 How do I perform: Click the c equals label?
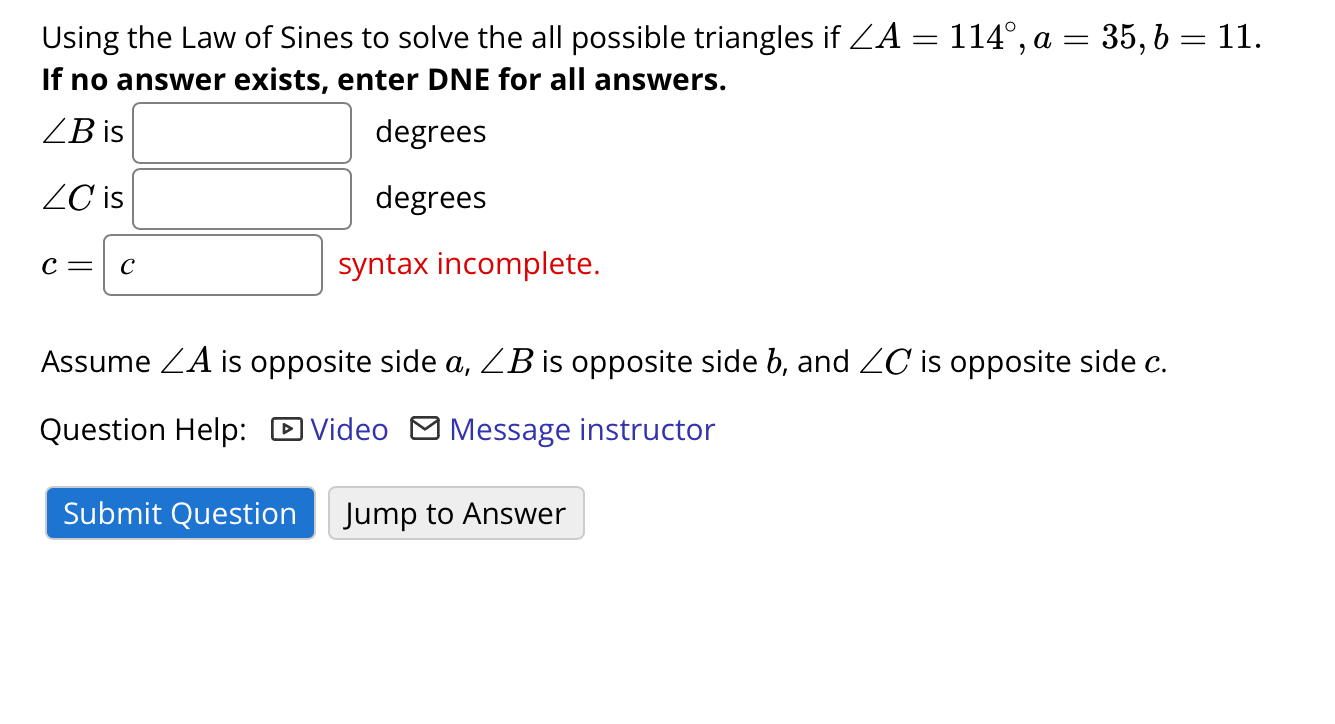pyautogui.click(x=65, y=264)
